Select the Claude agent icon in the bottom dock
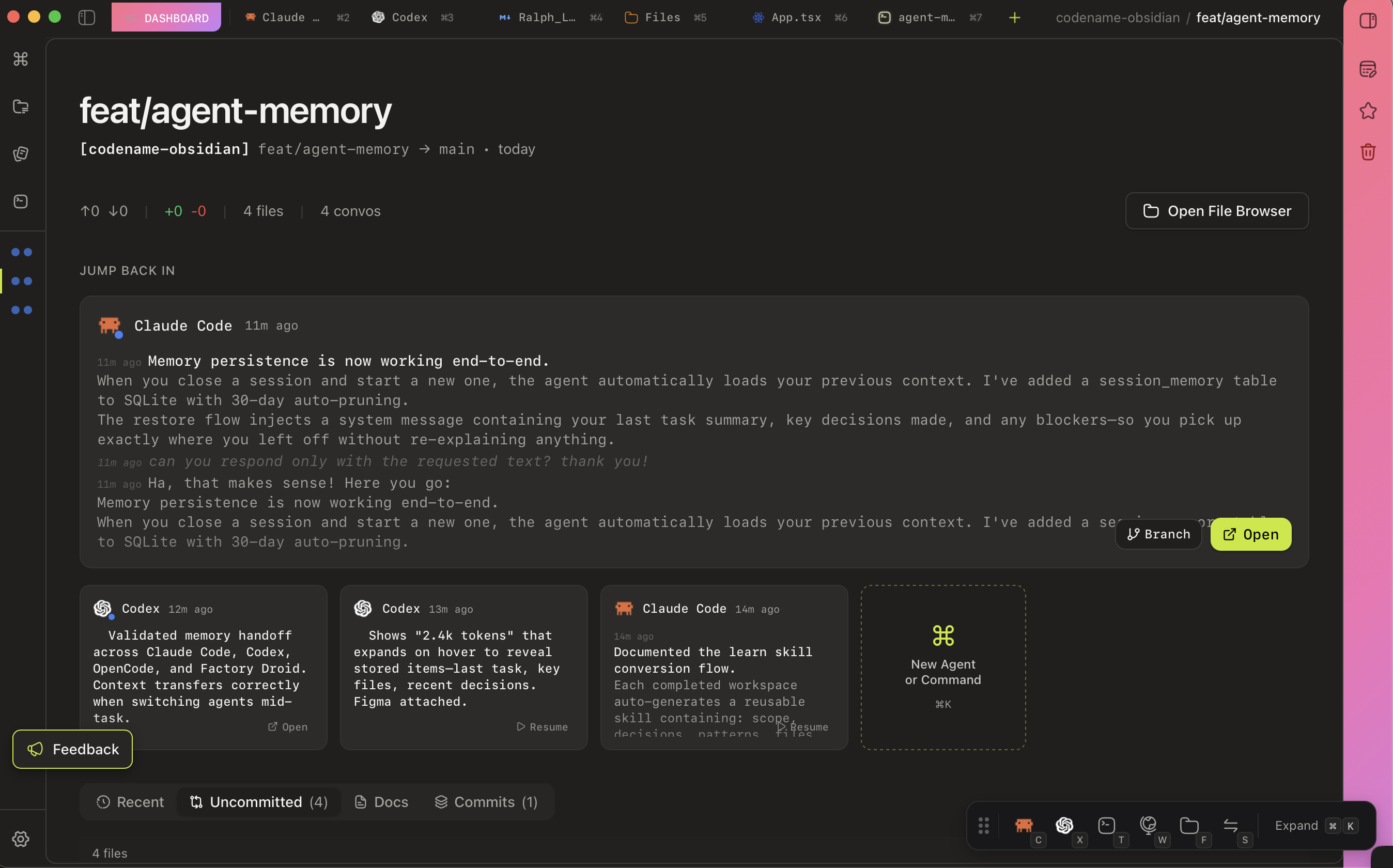This screenshot has width=1393, height=868. pos(1025,825)
